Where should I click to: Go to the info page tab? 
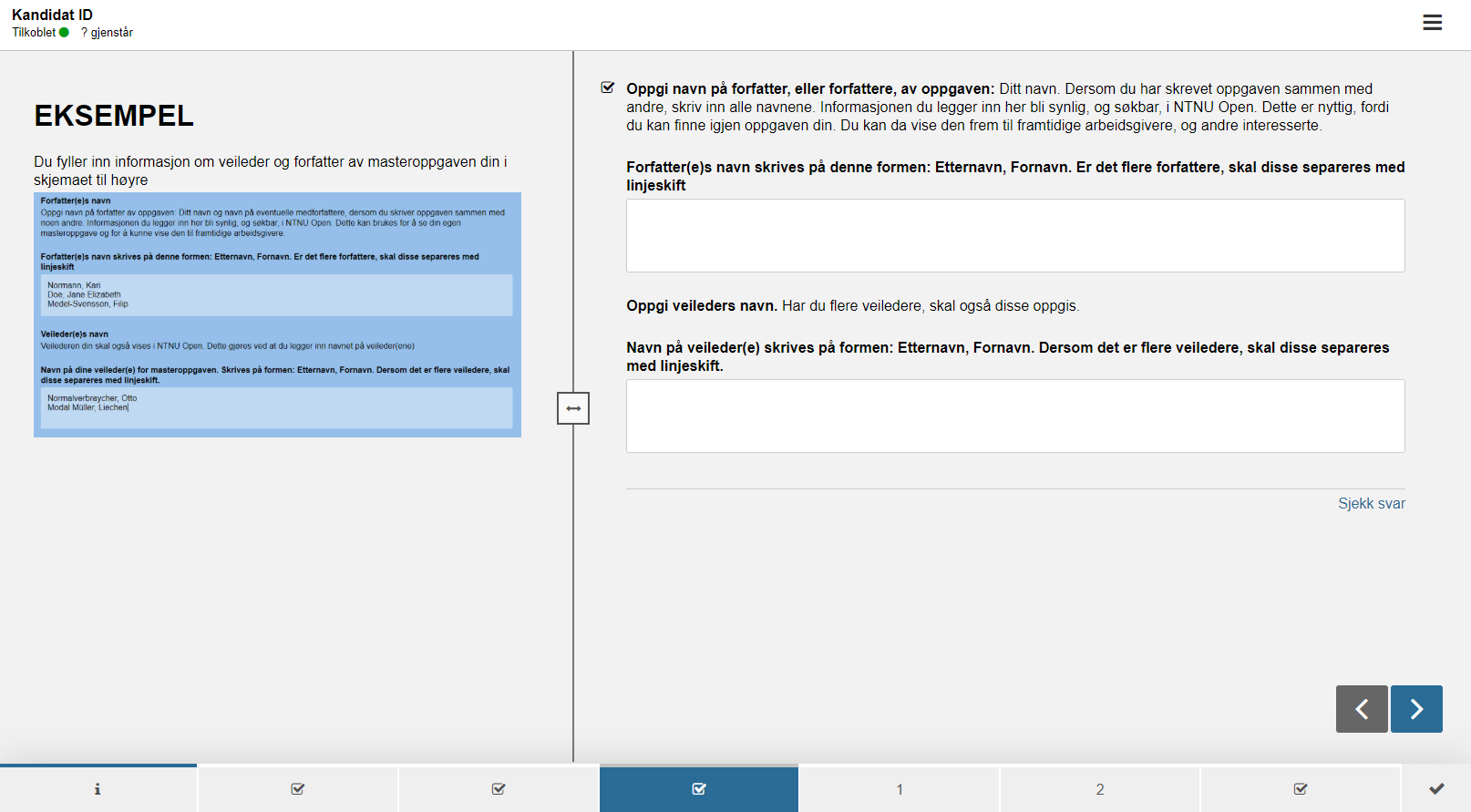(98, 789)
